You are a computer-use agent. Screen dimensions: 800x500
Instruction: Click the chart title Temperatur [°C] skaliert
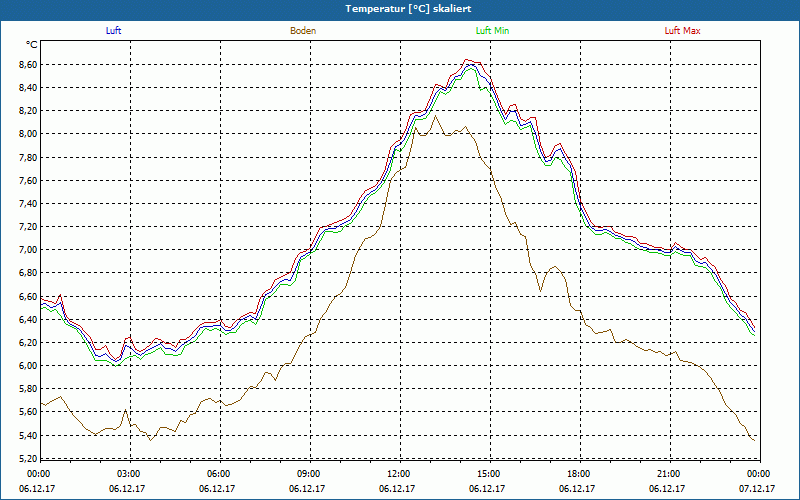coord(408,9)
